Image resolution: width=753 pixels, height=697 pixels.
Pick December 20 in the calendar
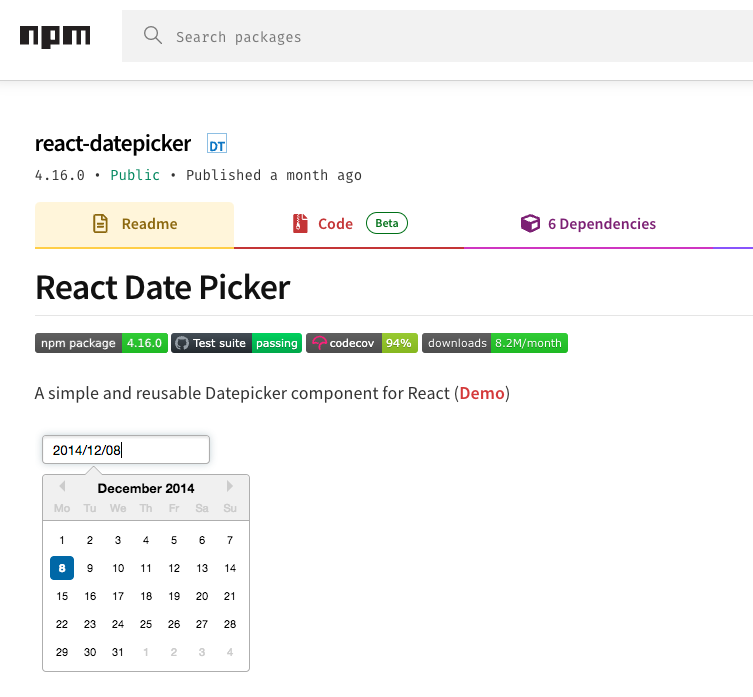pyautogui.click(x=202, y=596)
